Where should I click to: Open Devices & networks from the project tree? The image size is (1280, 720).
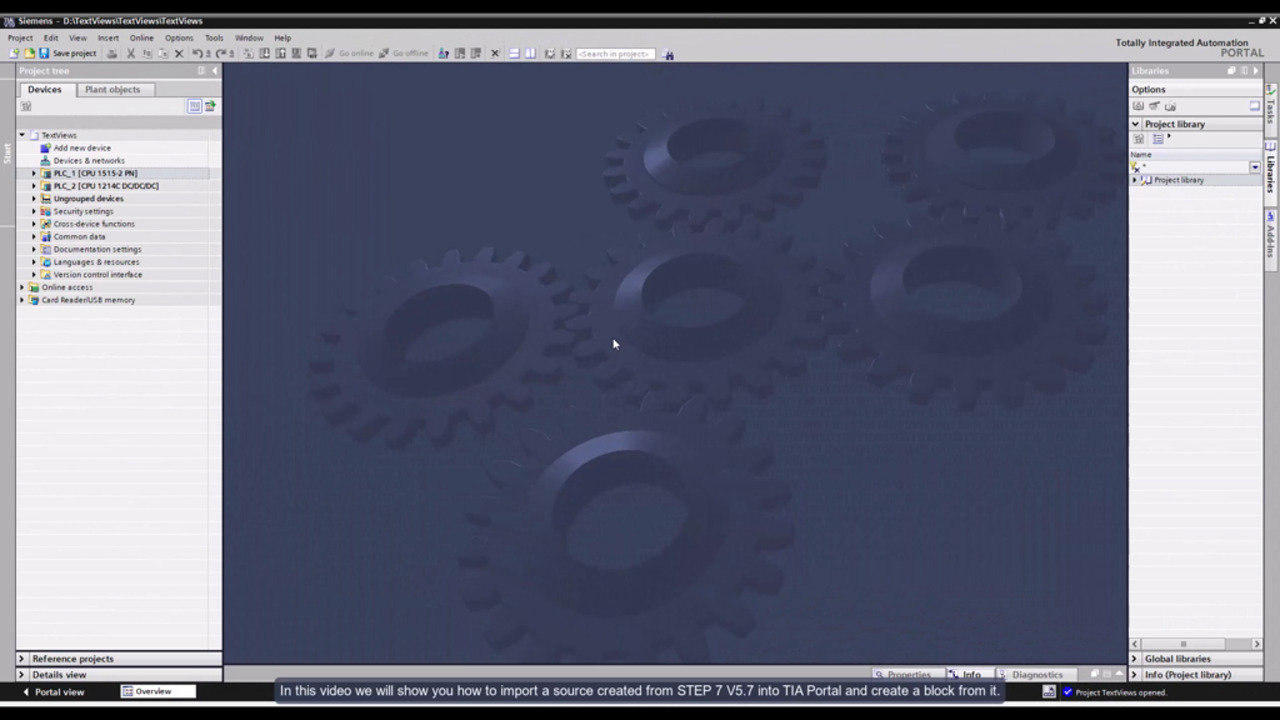coord(89,161)
